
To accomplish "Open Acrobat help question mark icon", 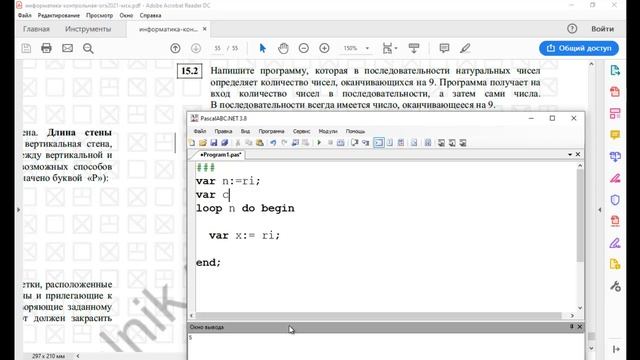I will (572, 29).
